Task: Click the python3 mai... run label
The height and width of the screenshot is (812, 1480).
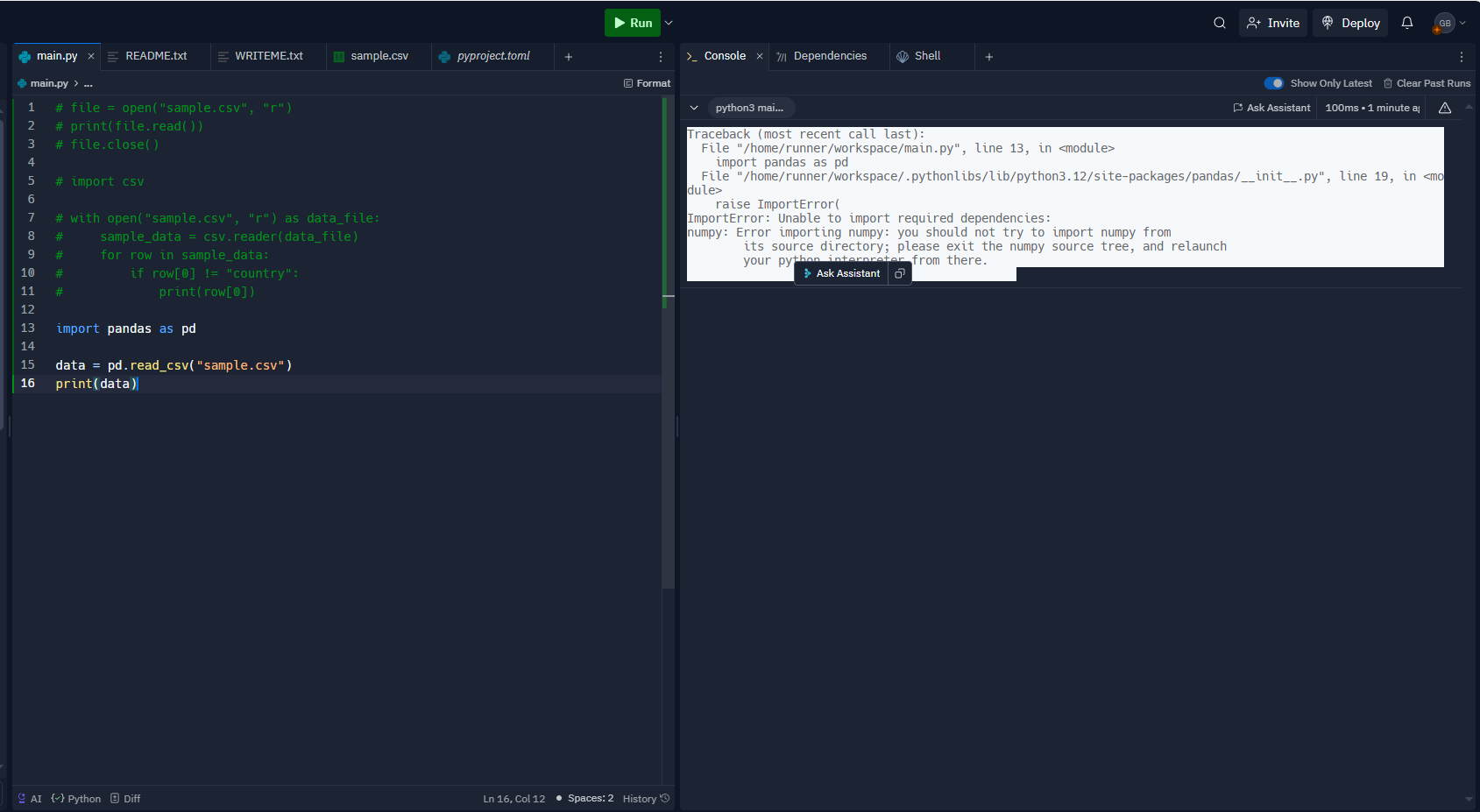Action: [749, 108]
